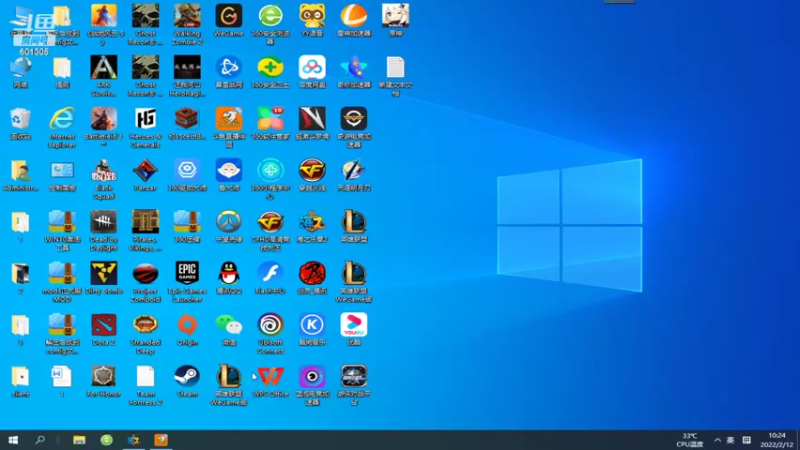Screen dimensions: 800x450
Task: Select the Administrator user folder
Action: click(20, 175)
